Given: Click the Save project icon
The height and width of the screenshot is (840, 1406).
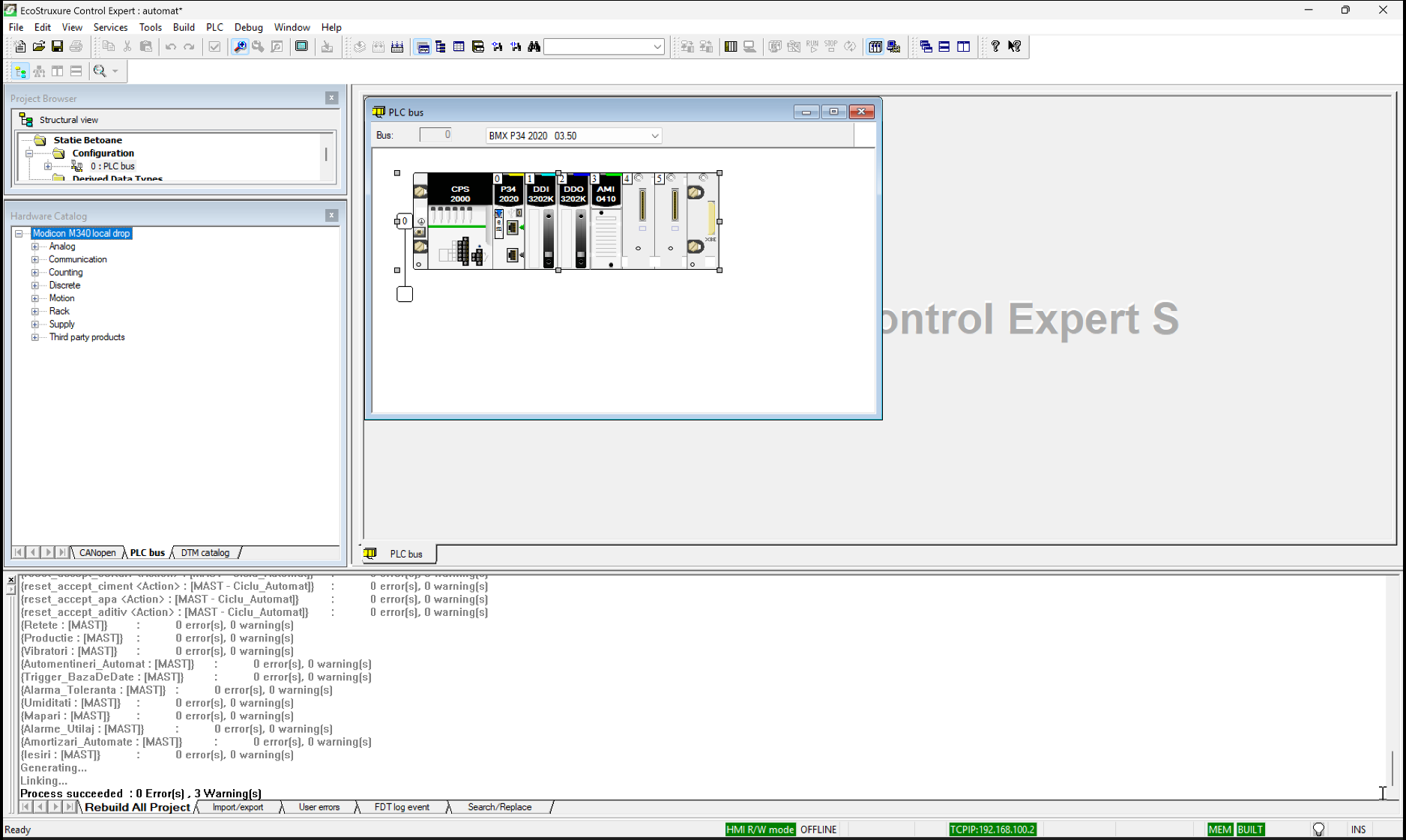Looking at the screenshot, I should 57,46.
